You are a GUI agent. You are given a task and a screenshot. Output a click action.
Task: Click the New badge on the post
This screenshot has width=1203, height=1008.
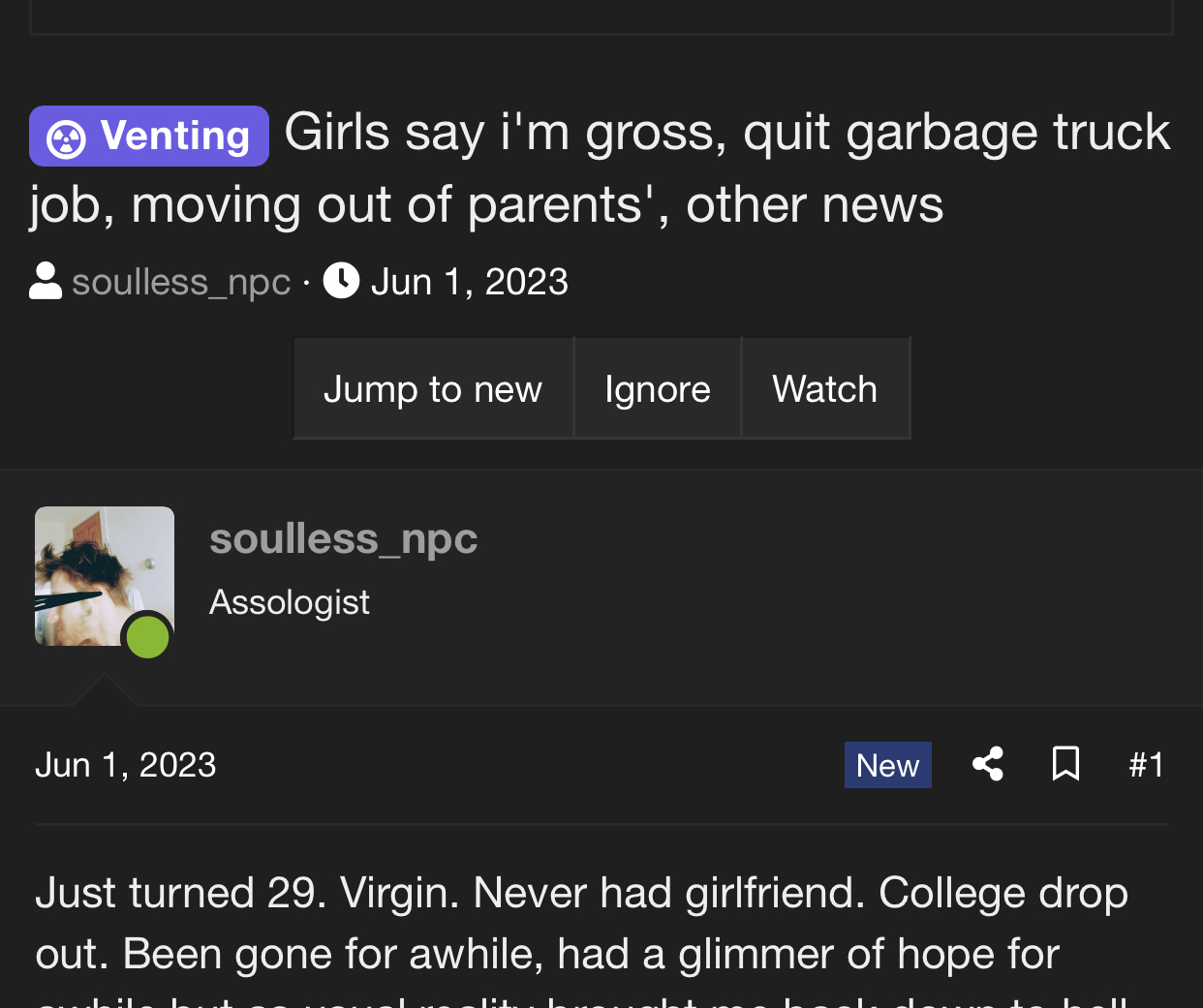888,765
